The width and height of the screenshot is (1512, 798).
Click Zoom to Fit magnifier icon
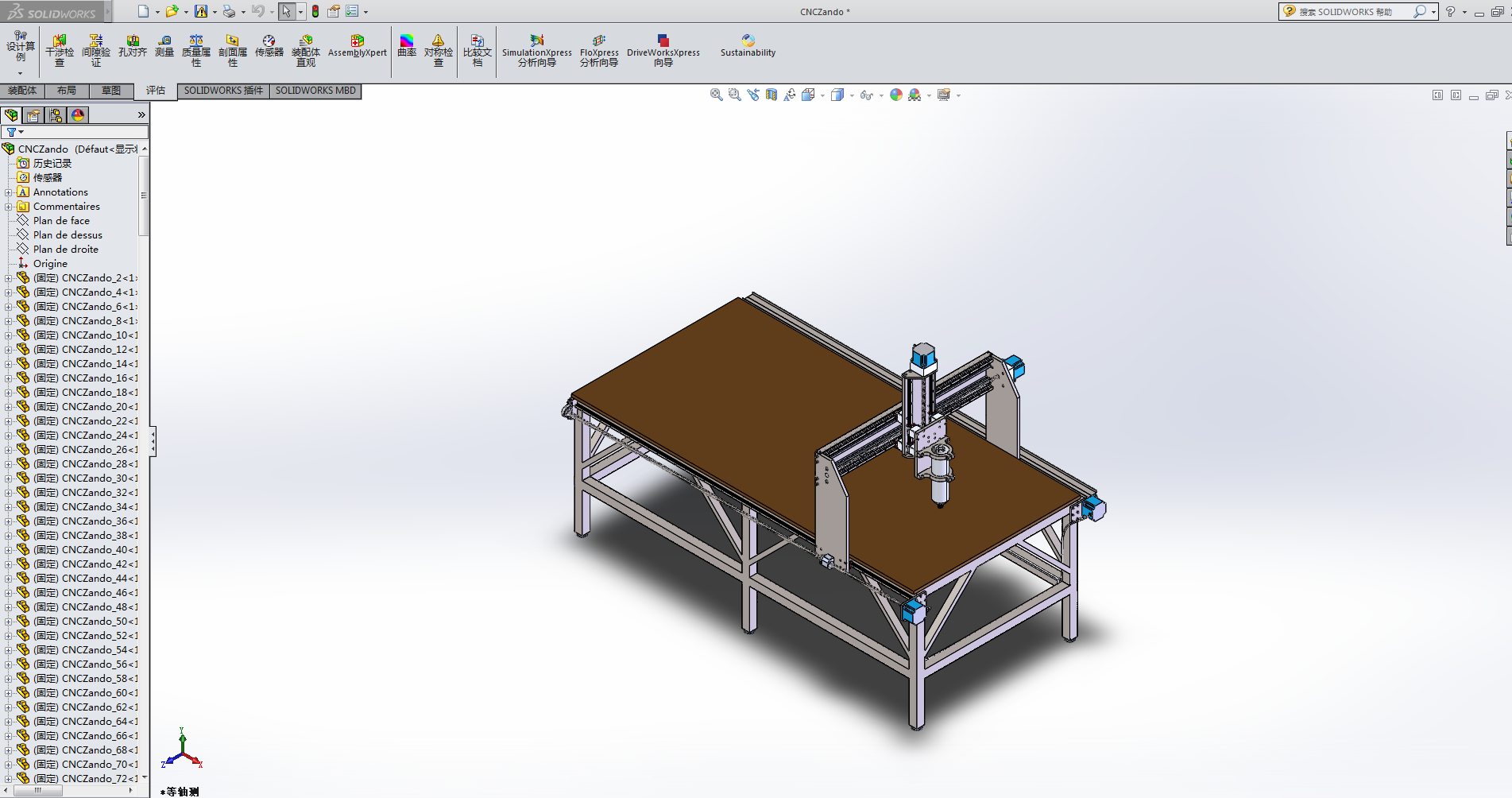[x=716, y=95]
